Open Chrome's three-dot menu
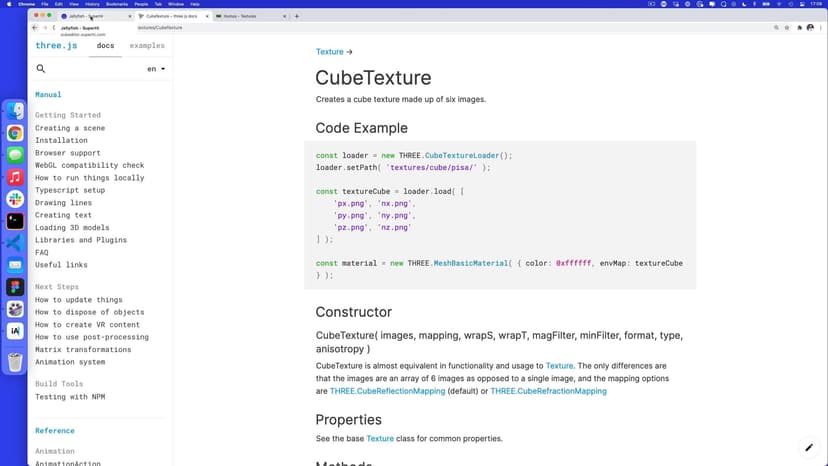Image resolution: width=828 pixels, height=466 pixels. coord(822,28)
